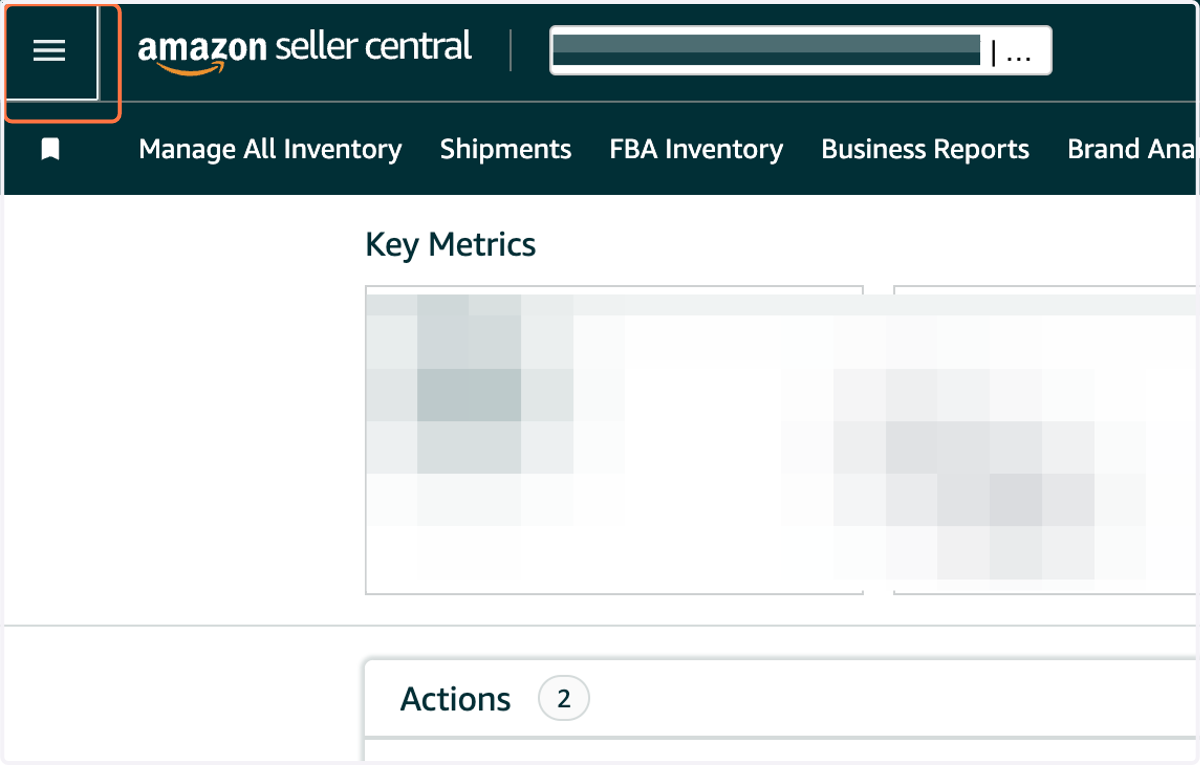Open the first blurred Key Metrics card
This screenshot has width=1200, height=765.
tap(614, 440)
